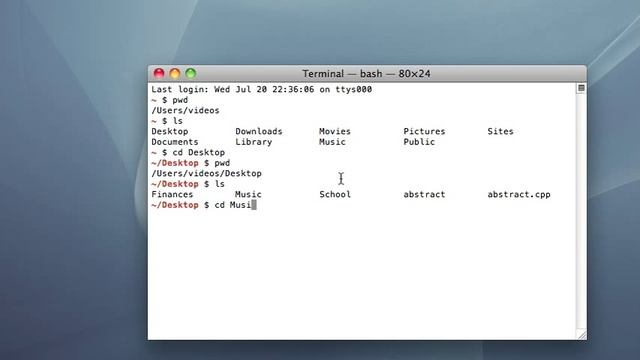
Task: Click 'Pictures' in the ls output
Action: tap(424, 131)
